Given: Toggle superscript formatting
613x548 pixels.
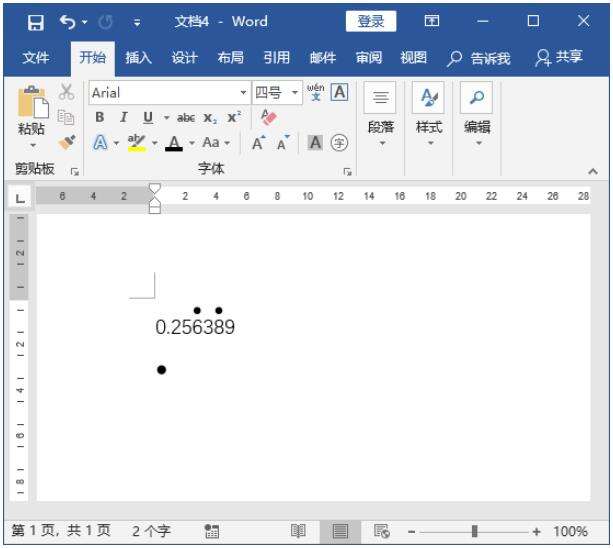Looking at the screenshot, I should pyautogui.click(x=232, y=118).
